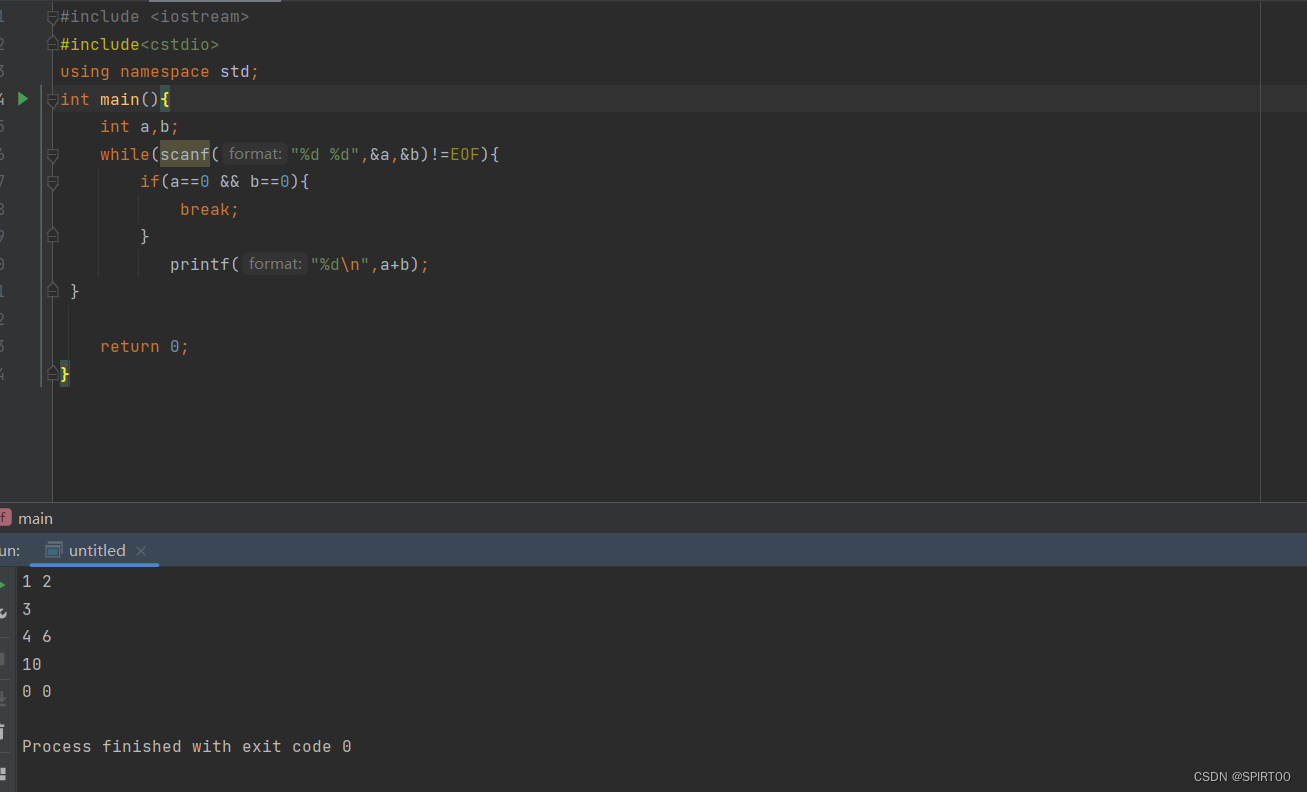
Task: Click the 'return 0;' line
Action: click(x=145, y=346)
